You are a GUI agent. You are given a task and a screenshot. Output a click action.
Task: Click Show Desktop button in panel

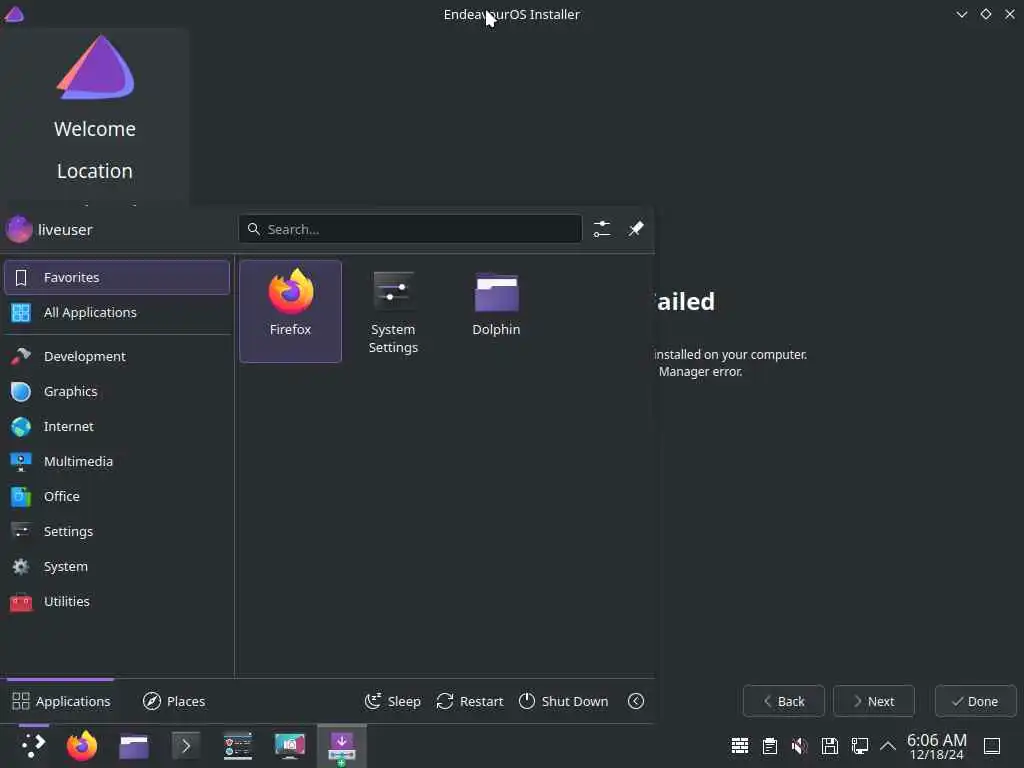coord(992,746)
